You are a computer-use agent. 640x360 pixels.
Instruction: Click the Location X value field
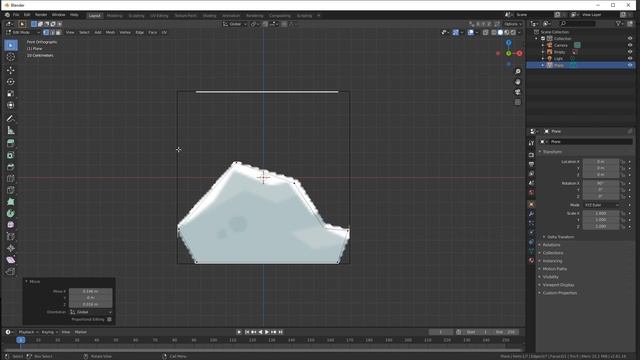600,162
